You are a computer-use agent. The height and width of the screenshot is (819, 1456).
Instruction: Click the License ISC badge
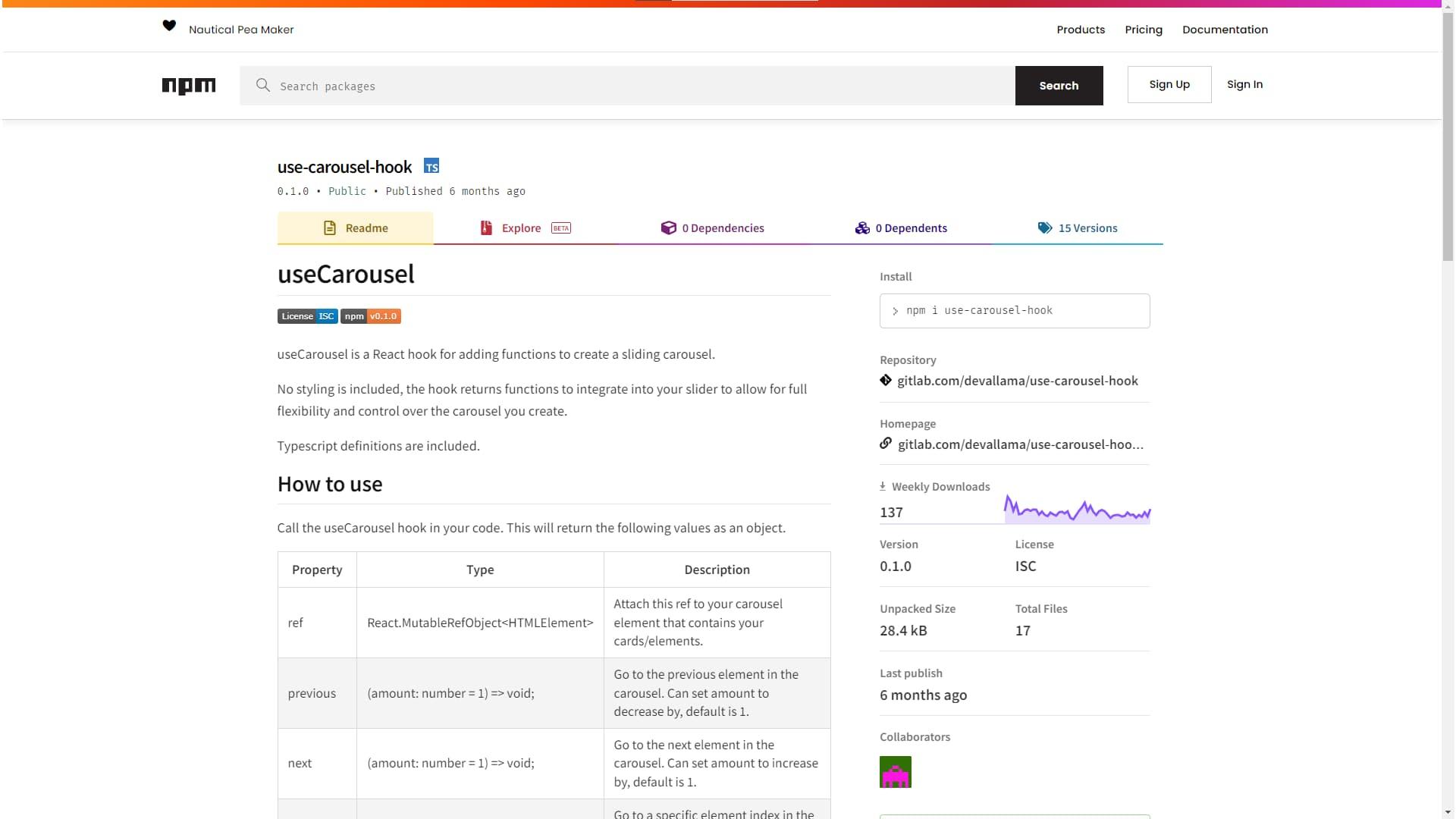click(x=307, y=316)
